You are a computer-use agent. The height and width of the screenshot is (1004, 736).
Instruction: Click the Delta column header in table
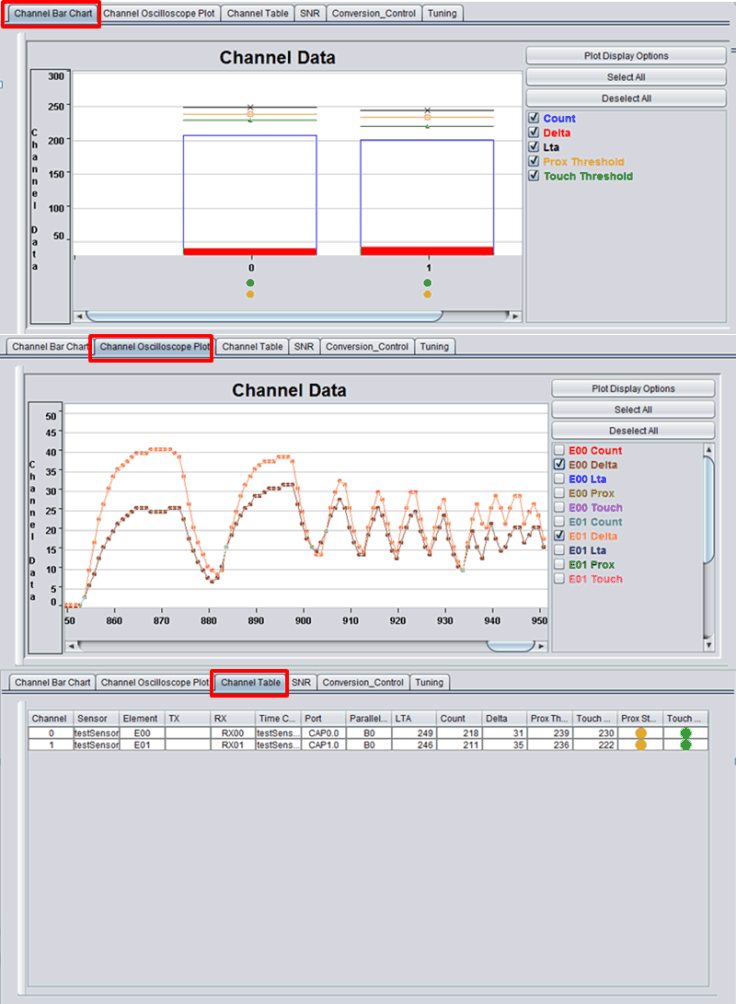click(503, 718)
